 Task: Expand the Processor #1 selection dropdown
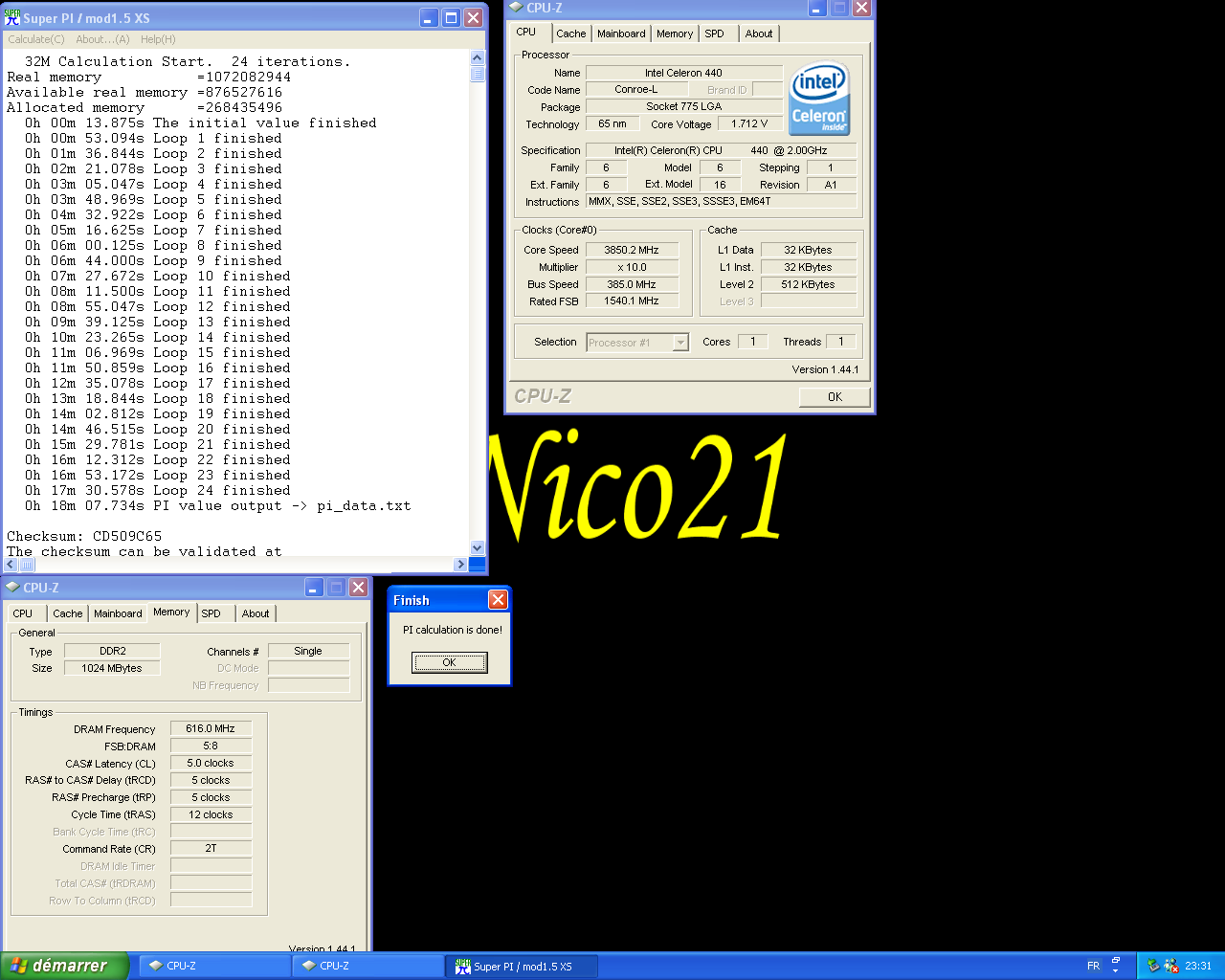point(680,343)
